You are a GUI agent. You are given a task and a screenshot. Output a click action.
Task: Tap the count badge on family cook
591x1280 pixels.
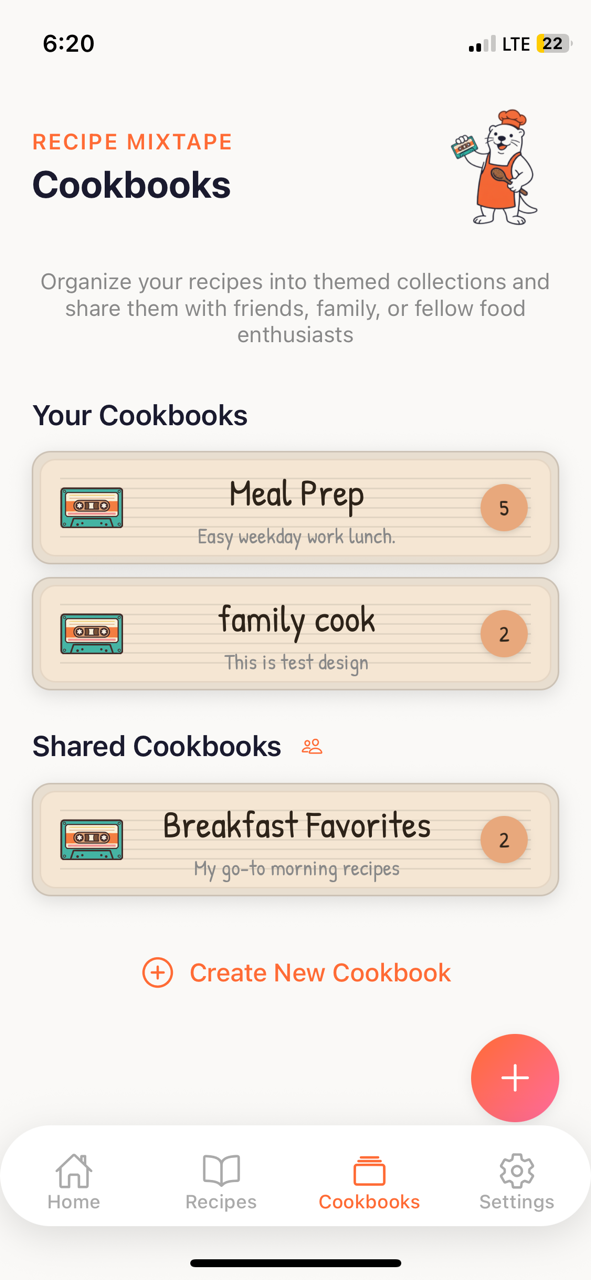click(x=504, y=633)
